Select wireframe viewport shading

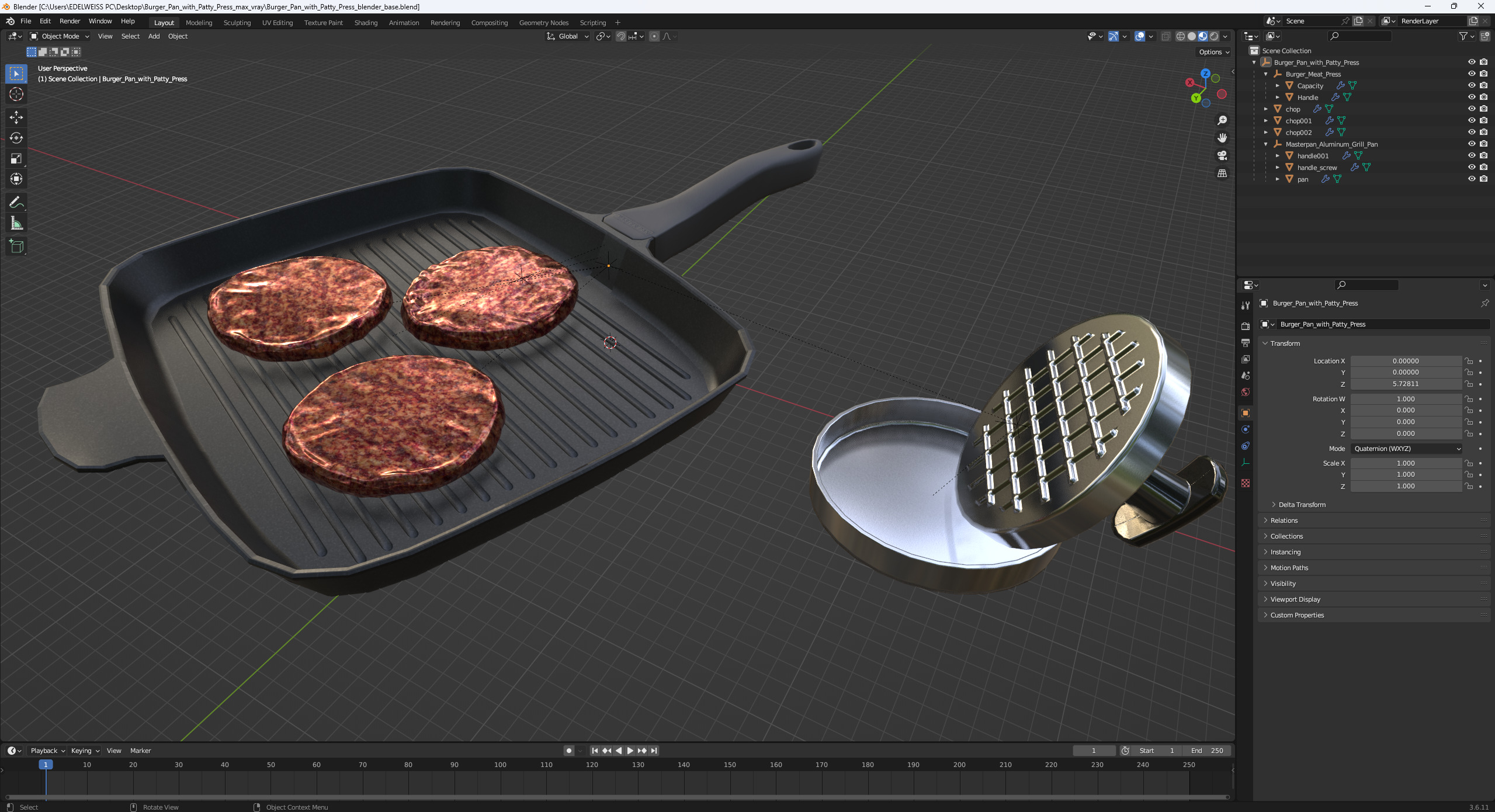point(1181,36)
